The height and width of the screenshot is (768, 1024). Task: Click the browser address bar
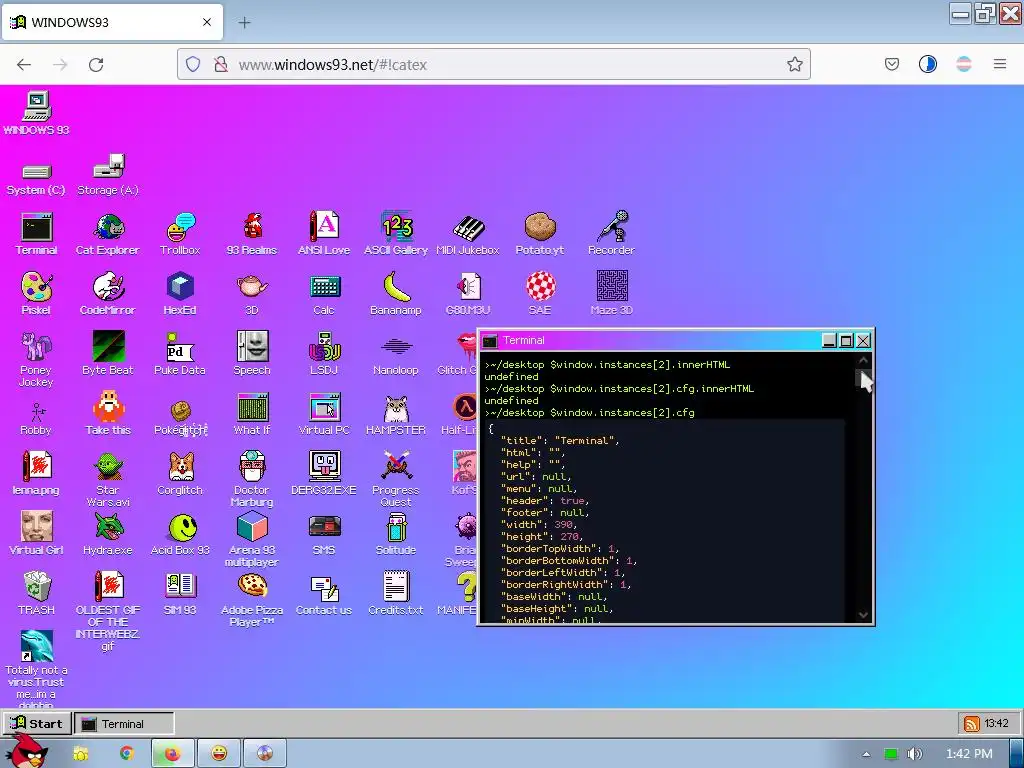(x=494, y=65)
